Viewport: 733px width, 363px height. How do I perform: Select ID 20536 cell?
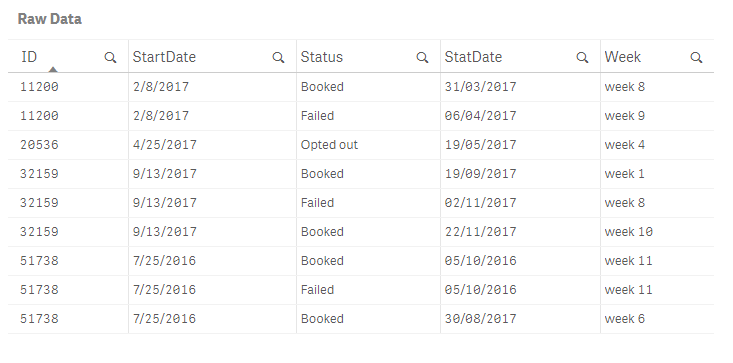point(68,145)
